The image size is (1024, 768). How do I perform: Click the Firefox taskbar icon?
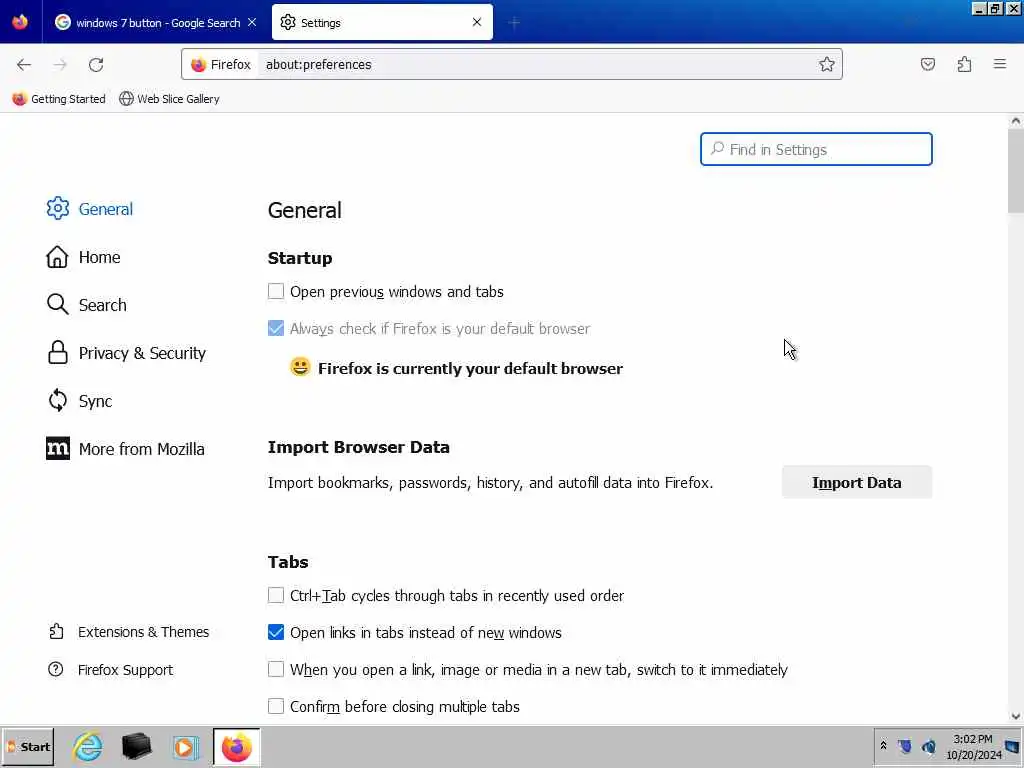(236, 747)
